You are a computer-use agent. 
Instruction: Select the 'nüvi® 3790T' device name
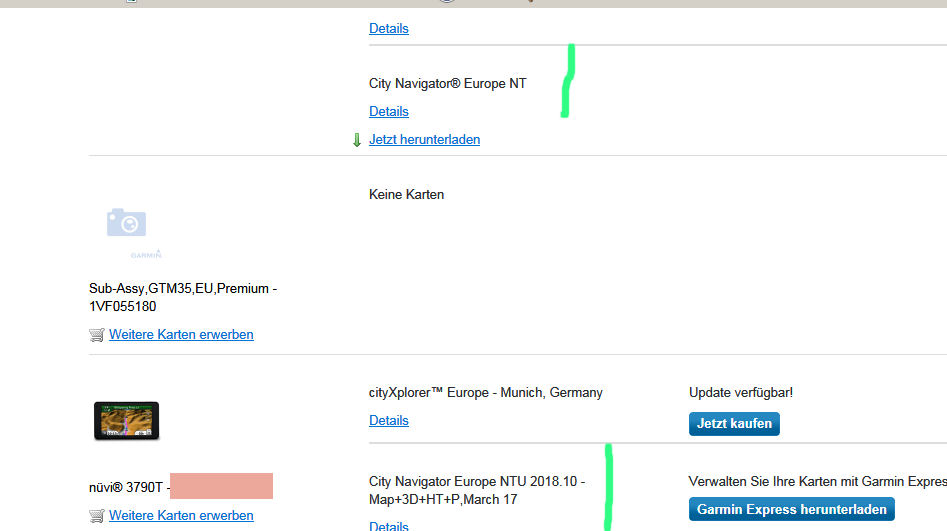(x=126, y=488)
